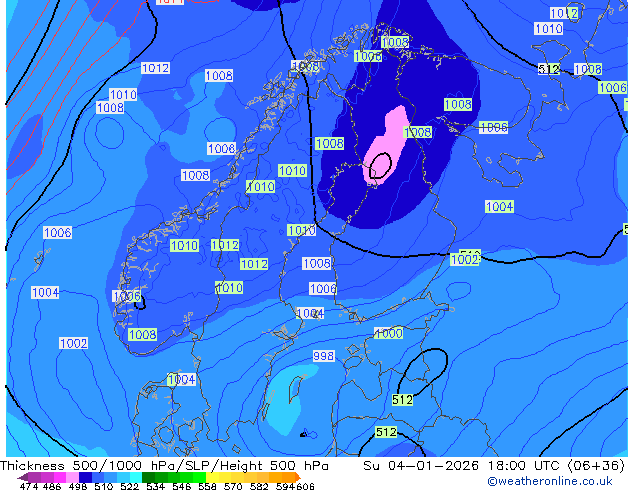
Task: Click the green 1002 label
Action: click(x=464, y=260)
